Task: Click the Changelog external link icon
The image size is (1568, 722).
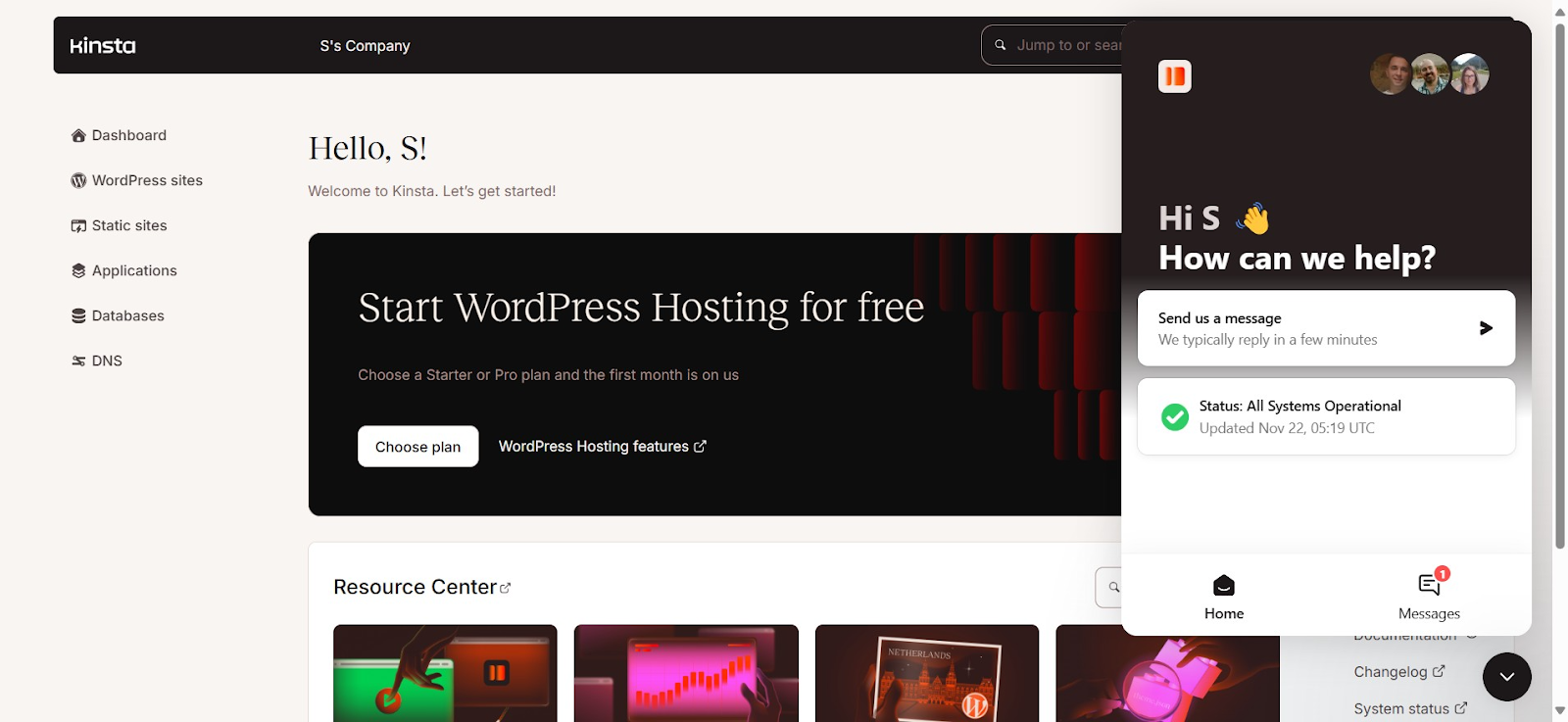Action: [1439, 671]
